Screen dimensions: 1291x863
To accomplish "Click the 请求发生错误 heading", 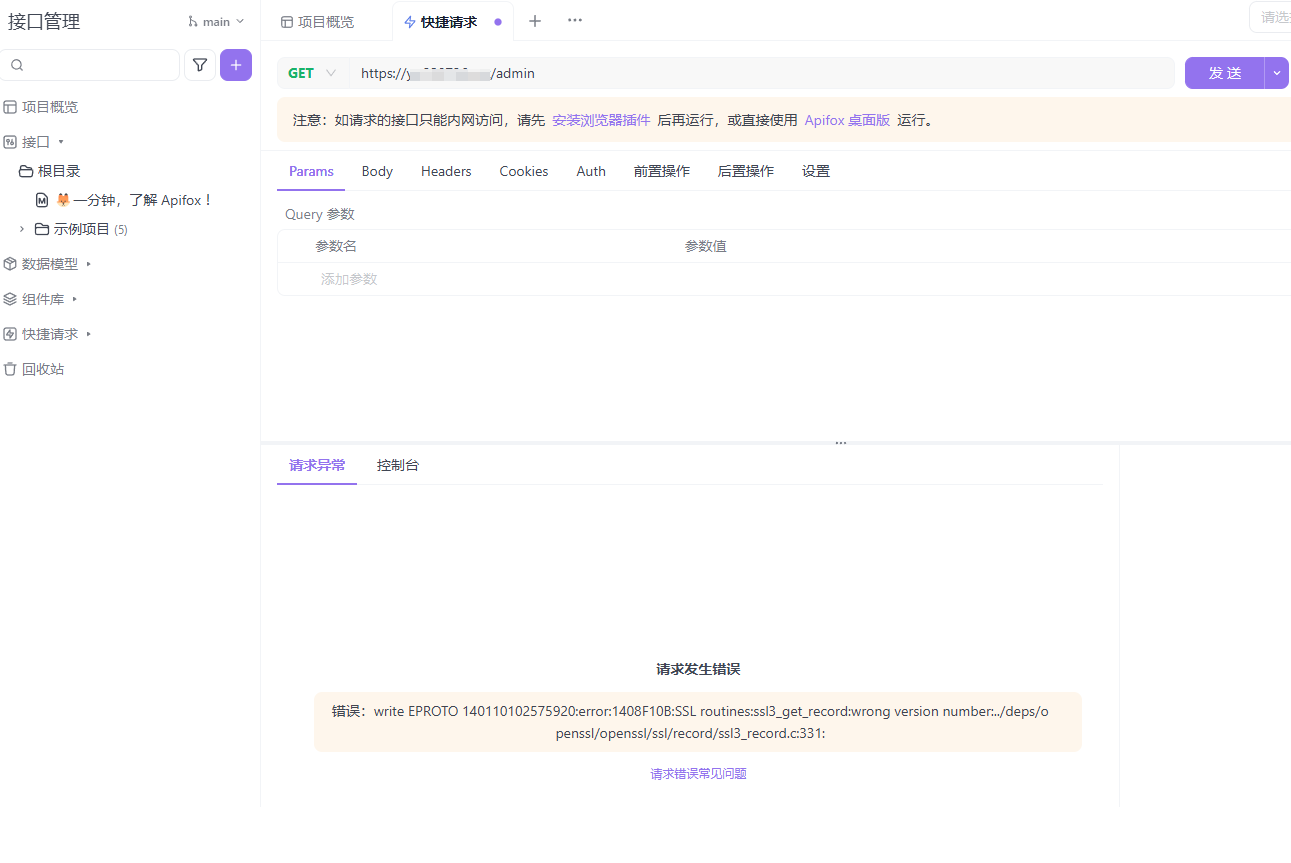I will [x=698, y=669].
